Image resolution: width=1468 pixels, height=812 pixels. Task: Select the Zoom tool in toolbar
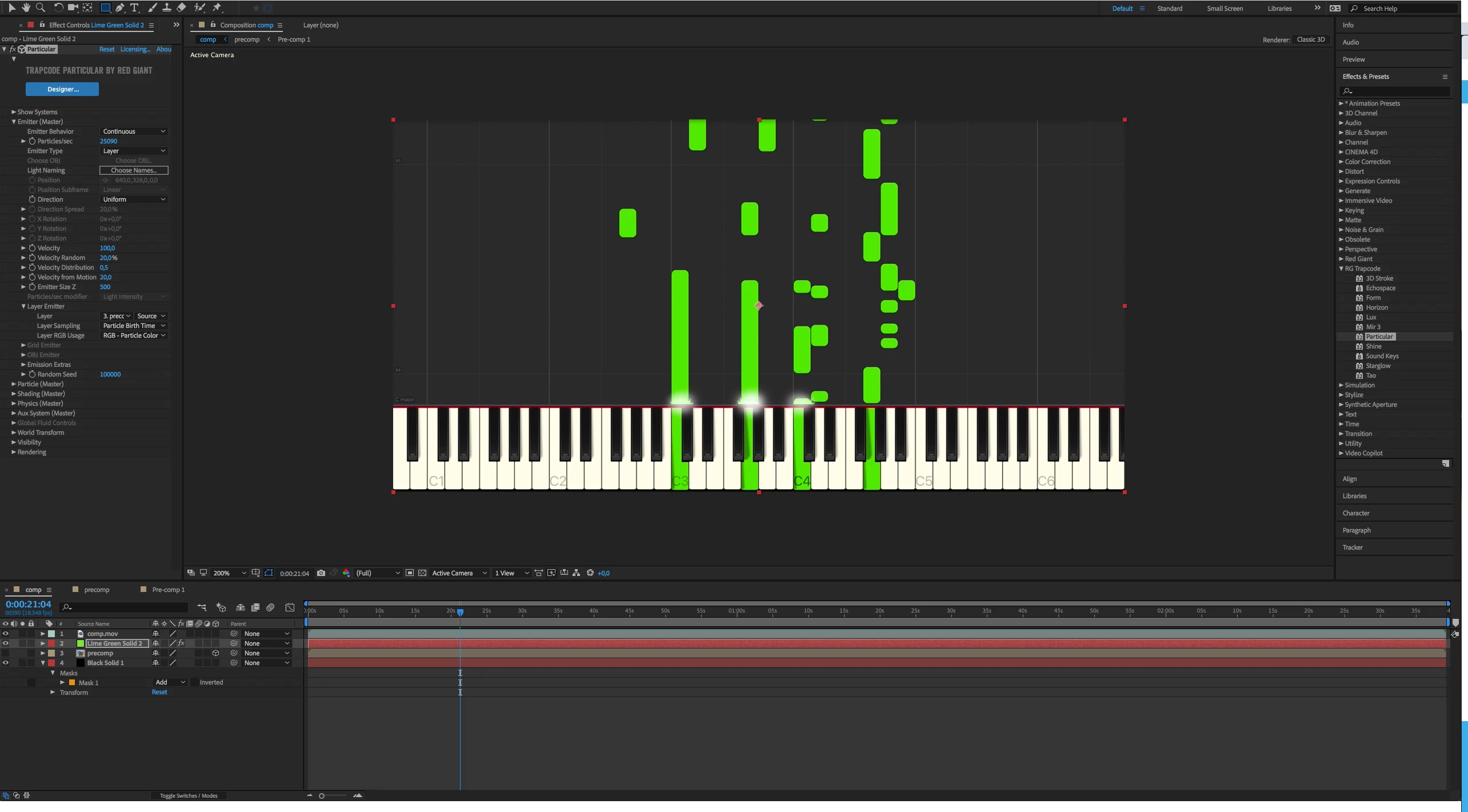click(x=40, y=7)
